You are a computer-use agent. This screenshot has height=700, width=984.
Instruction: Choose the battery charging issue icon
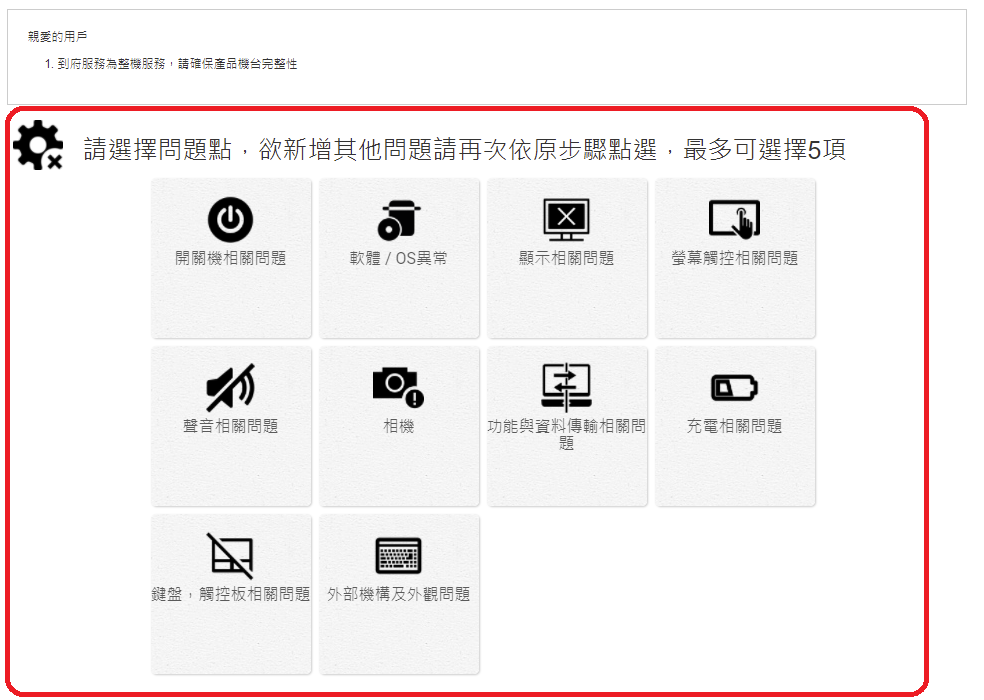[734, 387]
